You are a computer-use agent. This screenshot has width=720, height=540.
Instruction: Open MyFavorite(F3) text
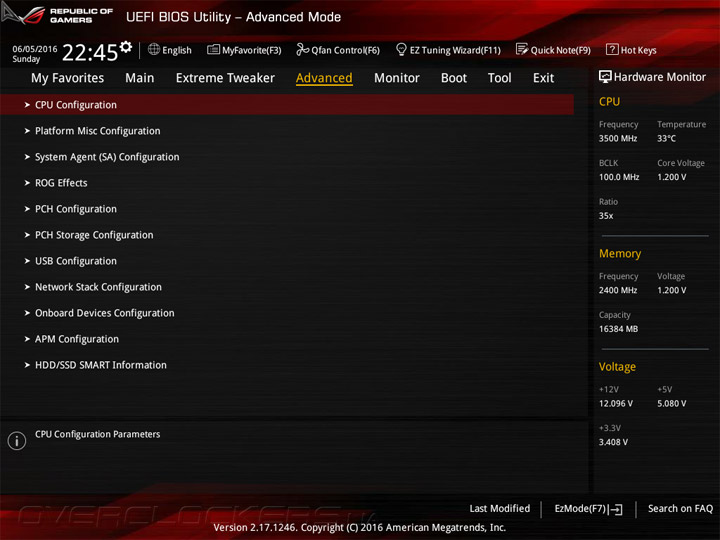pyautogui.click(x=252, y=50)
